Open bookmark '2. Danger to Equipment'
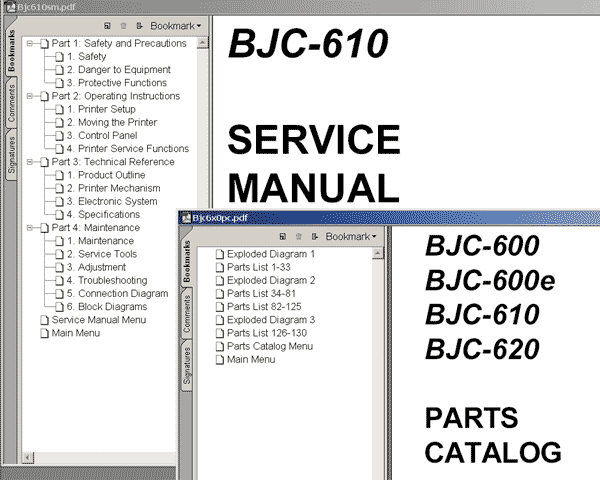Viewport: 600px width, 480px height. click(119, 70)
